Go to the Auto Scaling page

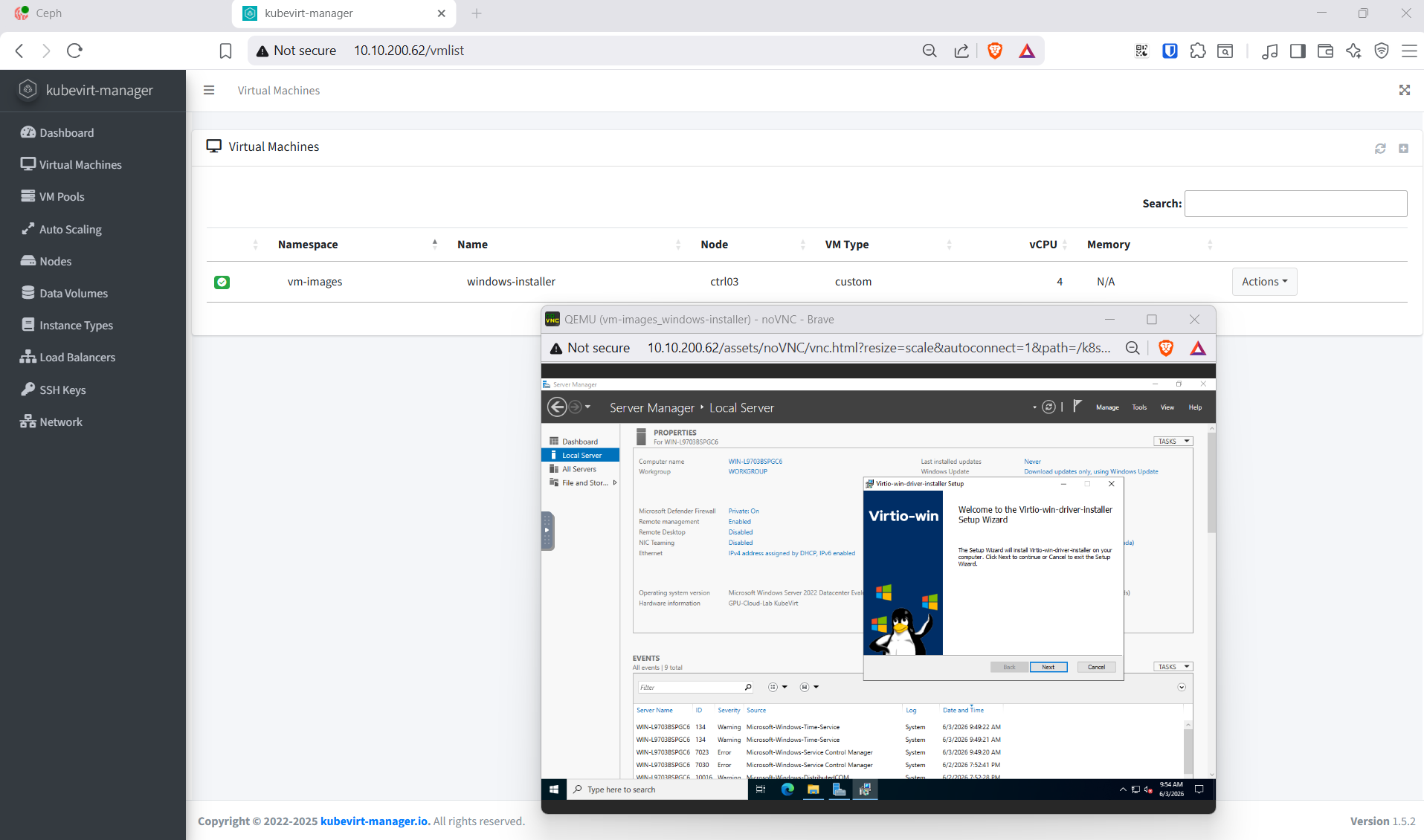tap(62, 229)
